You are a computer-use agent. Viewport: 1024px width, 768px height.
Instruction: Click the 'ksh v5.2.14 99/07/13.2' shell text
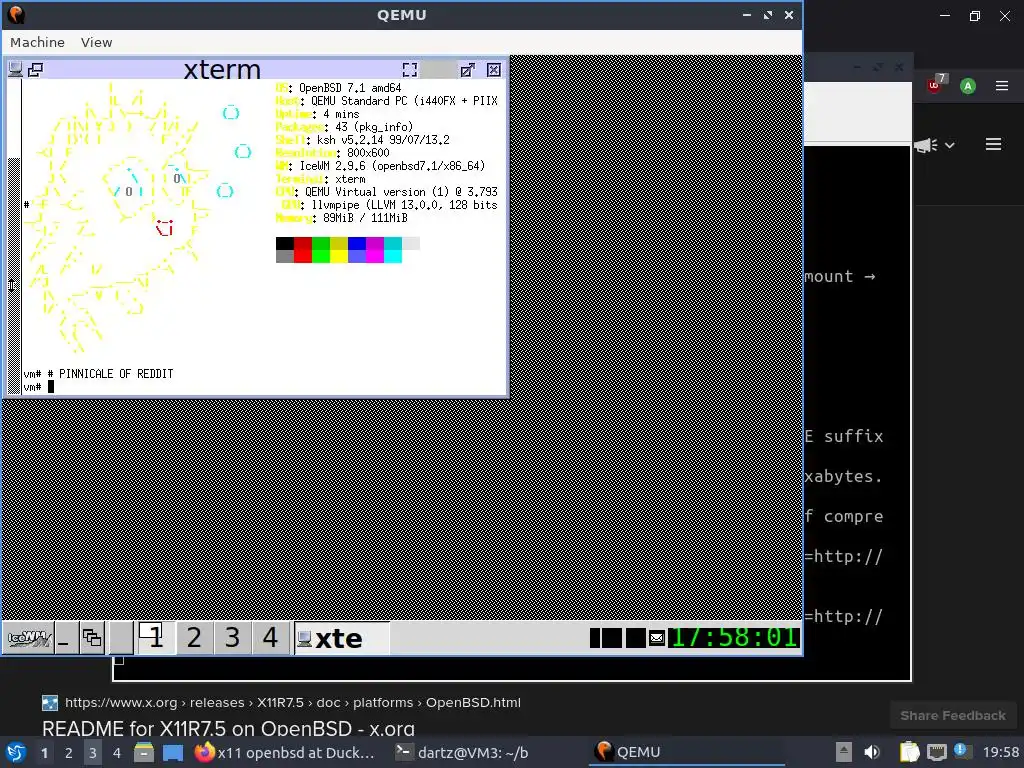(x=383, y=140)
